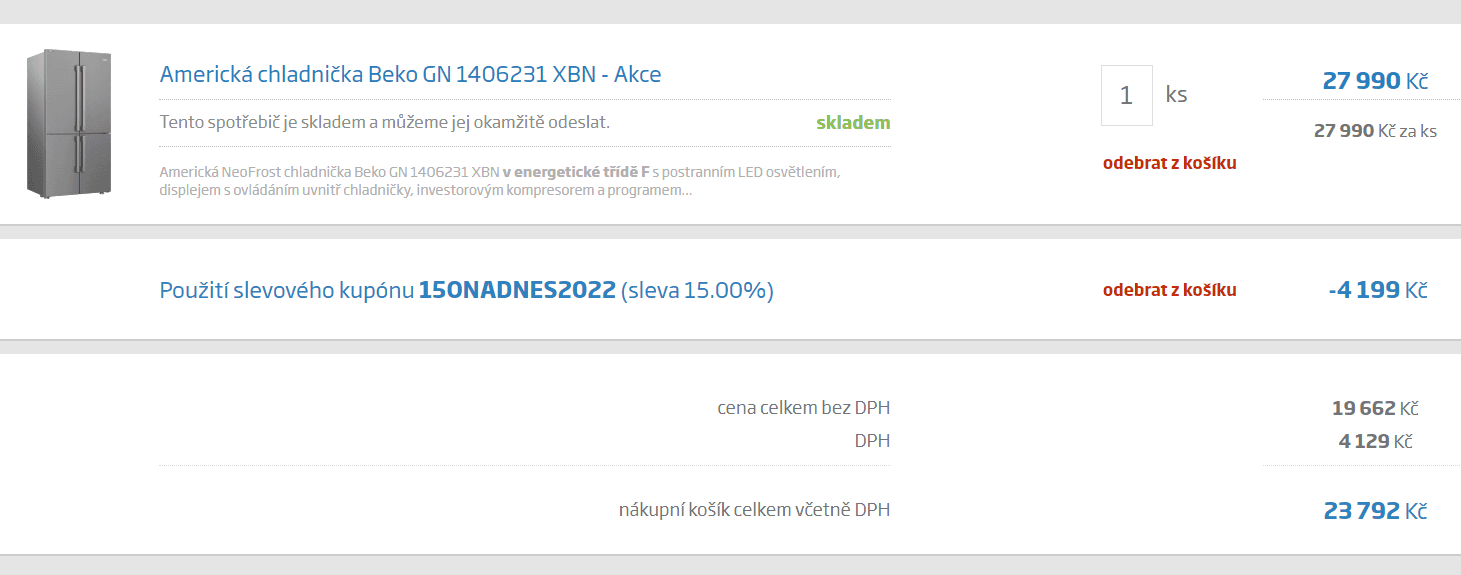Viewport: 1461px width, 575px height.
Task: Click the per-piece price 27 990 Kč za ks
Action: tap(1375, 131)
